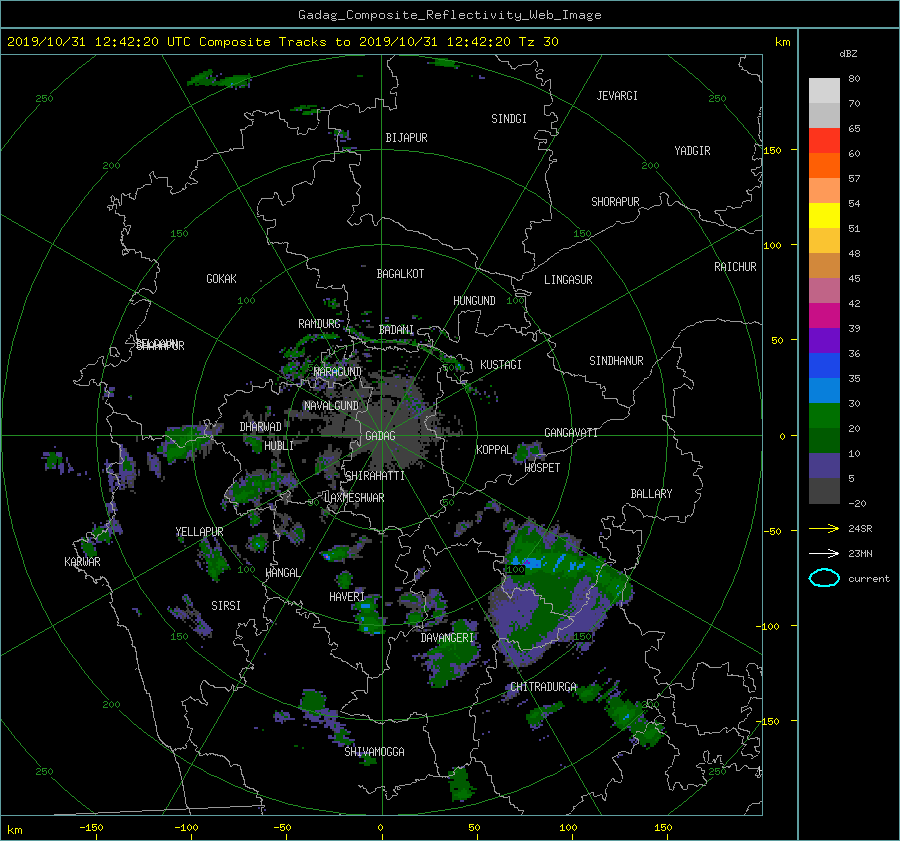The image size is (900, 841).
Task: Click the LINGASUR city label
Action: click(568, 280)
